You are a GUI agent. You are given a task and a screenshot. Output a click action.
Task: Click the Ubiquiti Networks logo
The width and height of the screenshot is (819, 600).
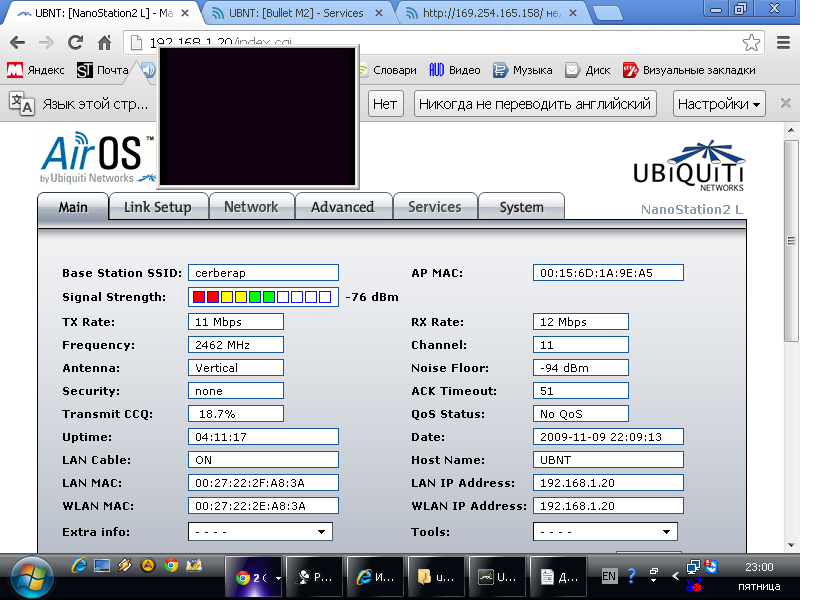pos(689,167)
